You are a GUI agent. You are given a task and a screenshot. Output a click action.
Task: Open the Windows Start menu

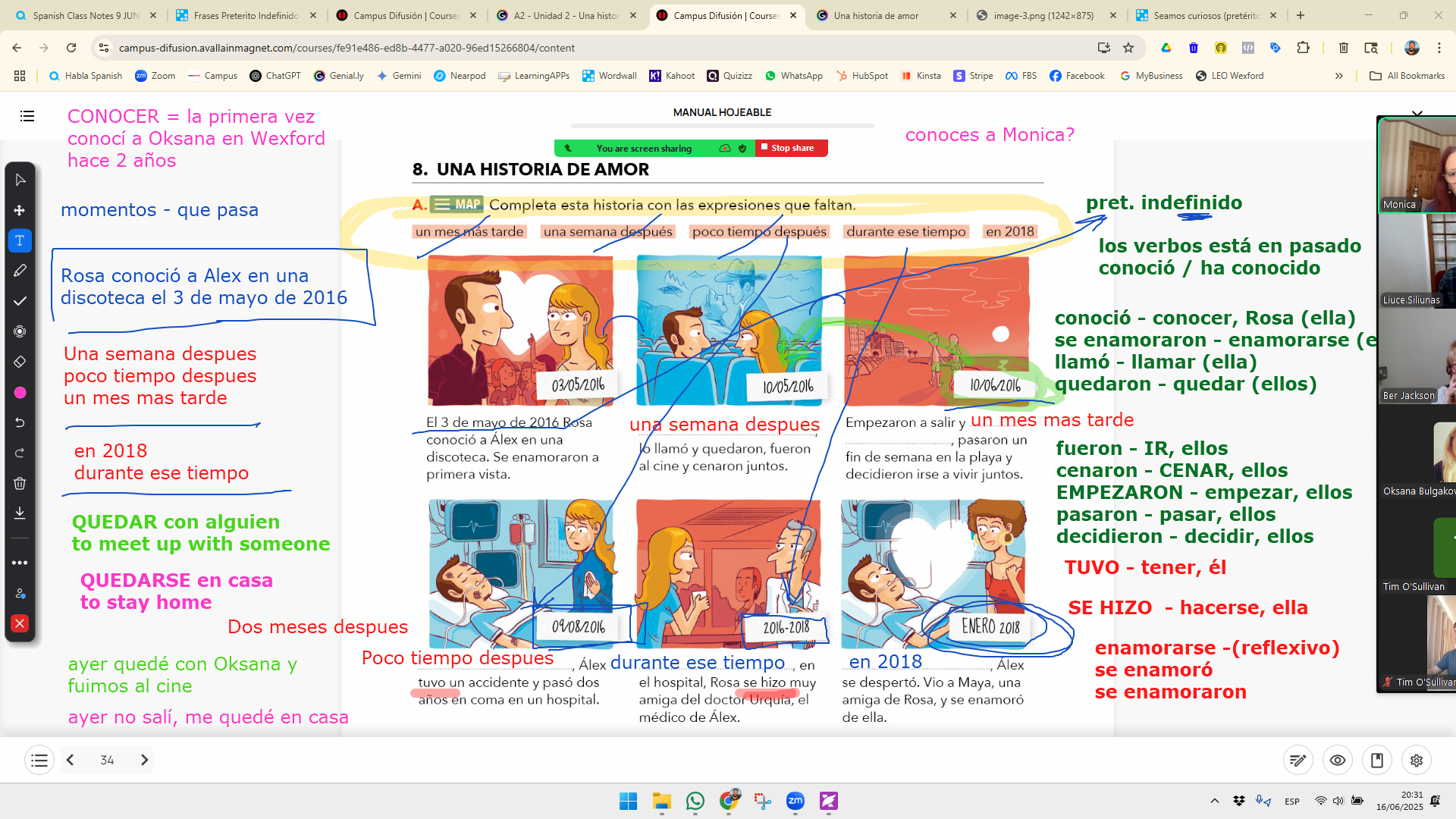coord(628,801)
